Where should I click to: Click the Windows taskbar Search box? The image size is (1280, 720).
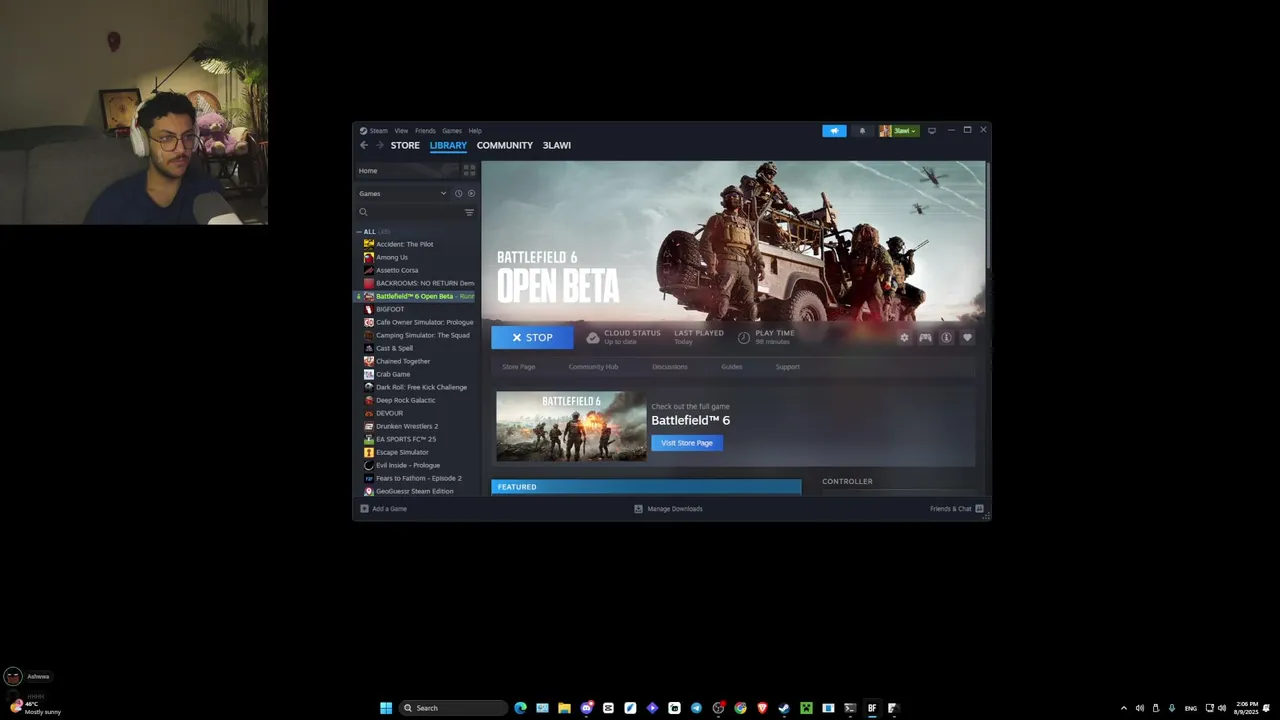coord(454,708)
